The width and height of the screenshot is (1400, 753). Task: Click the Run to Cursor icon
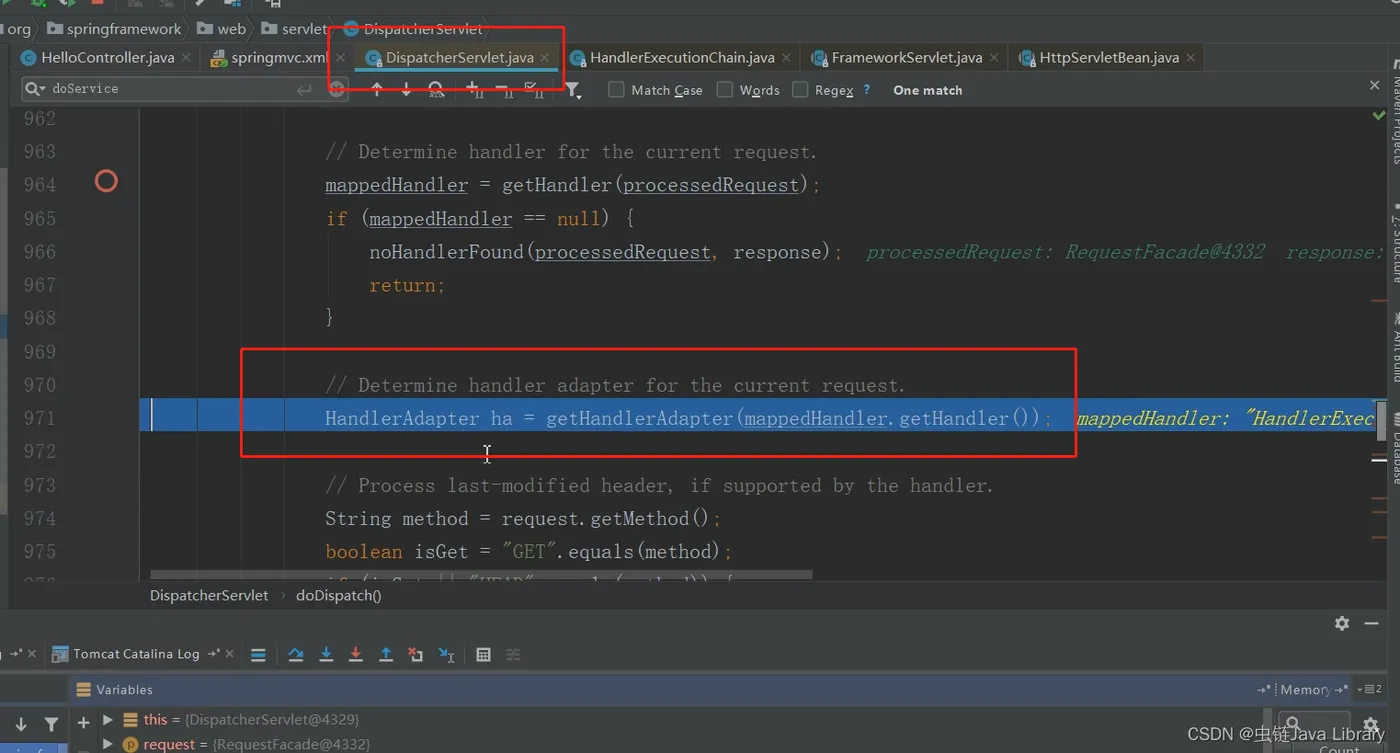[446, 655]
